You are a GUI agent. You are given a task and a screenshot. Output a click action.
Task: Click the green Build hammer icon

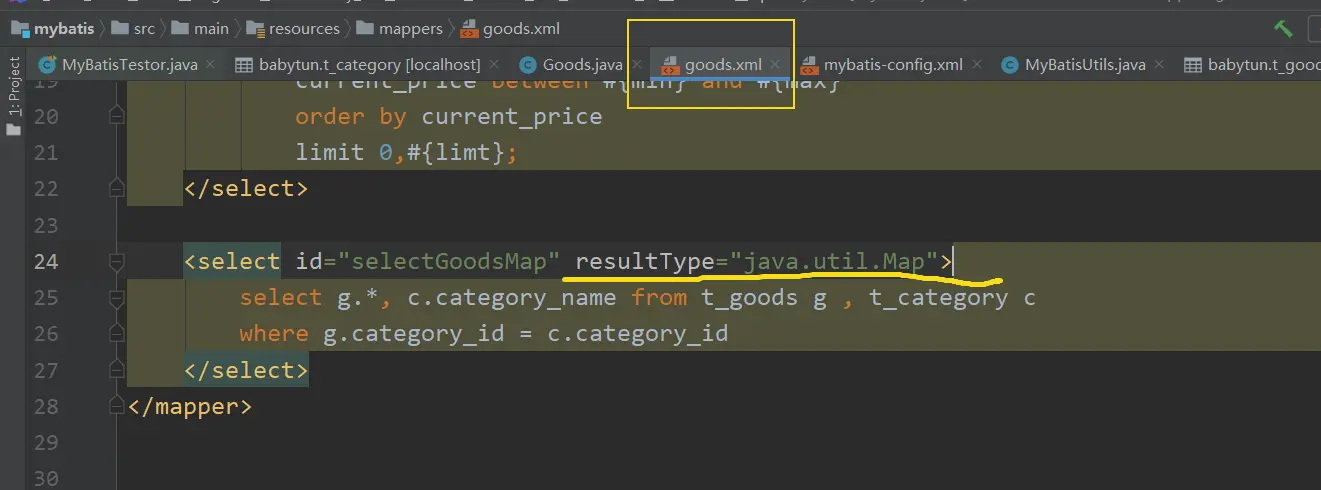click(x=1283, y=29)
